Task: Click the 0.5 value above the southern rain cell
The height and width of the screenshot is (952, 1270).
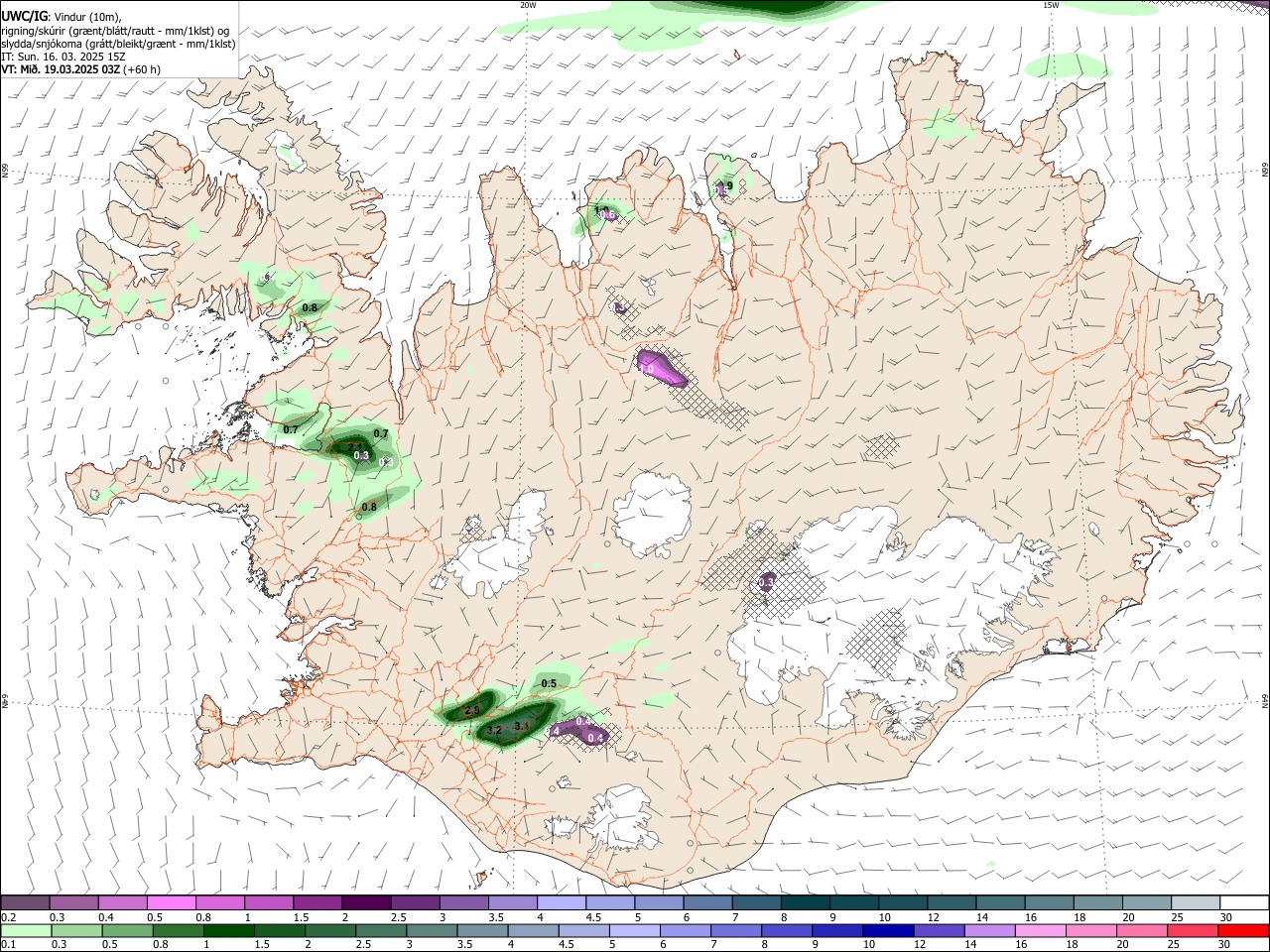Action: (549, 683)
